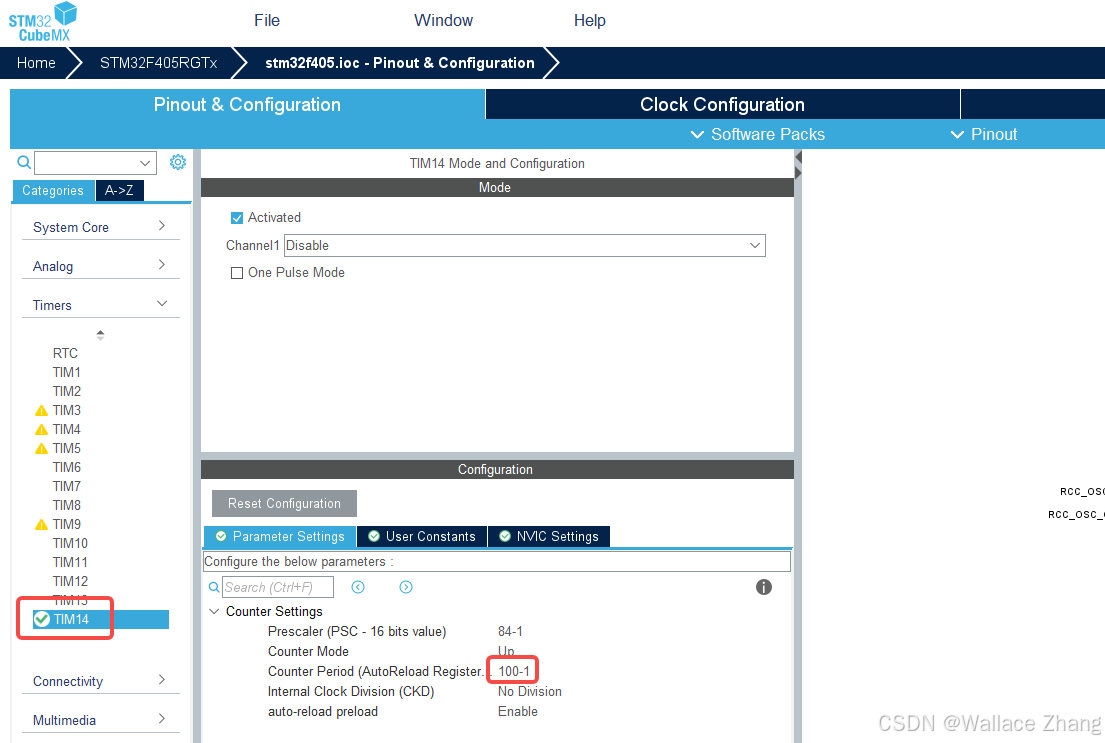1105x743 pixels.
Task: Click the Internal Clock Division No Division value
Action: pyautogui.click(x=530, y=692)
